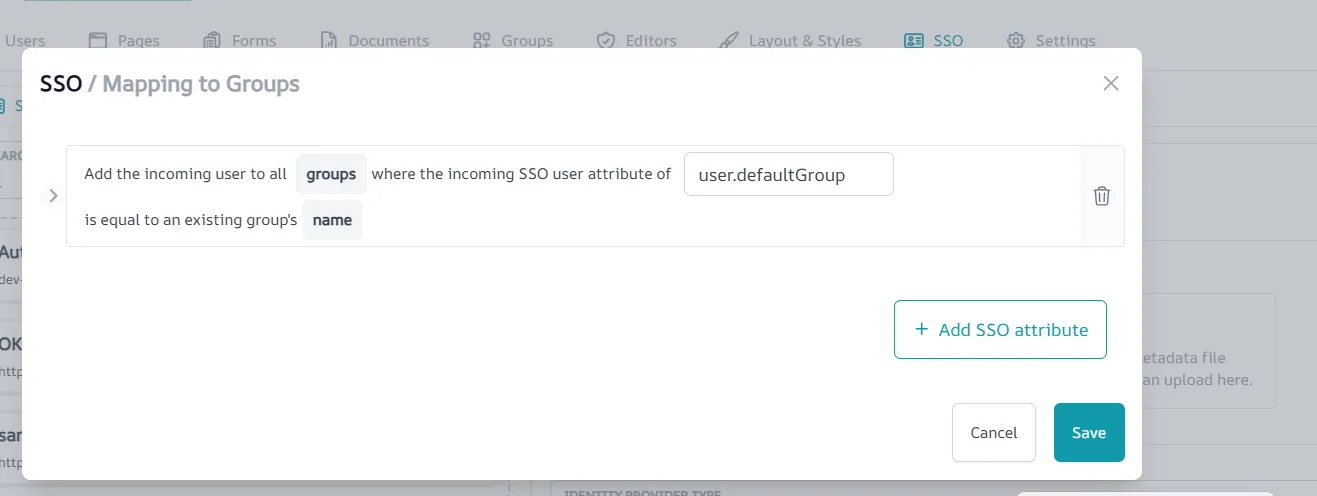
Task: Click 'is equal to an existing group's' text
Action: click(191, 220)
